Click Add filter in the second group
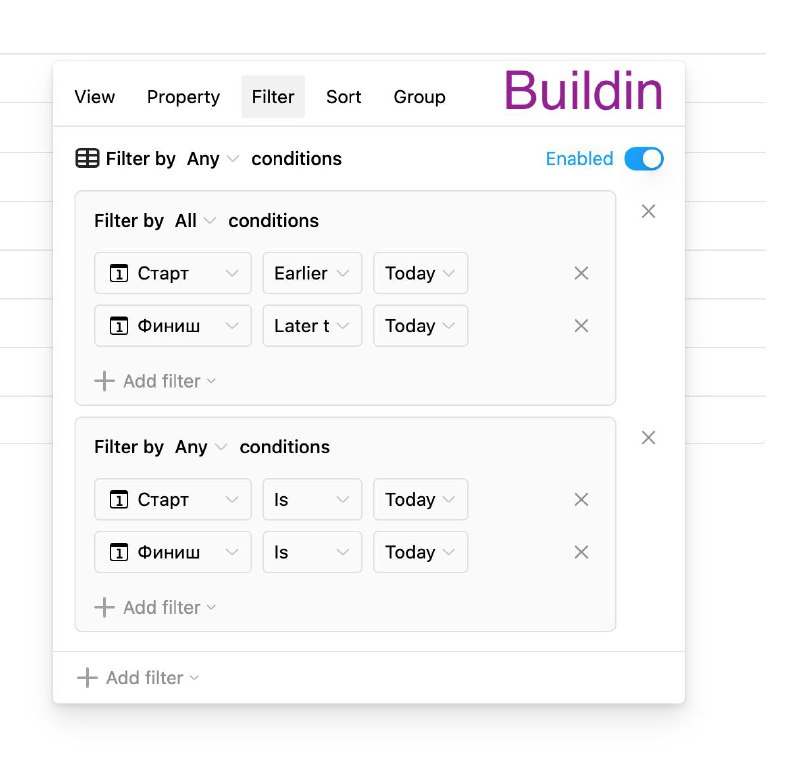The height and width of the screenshot is (779, 800). click(x=155, y=608)
